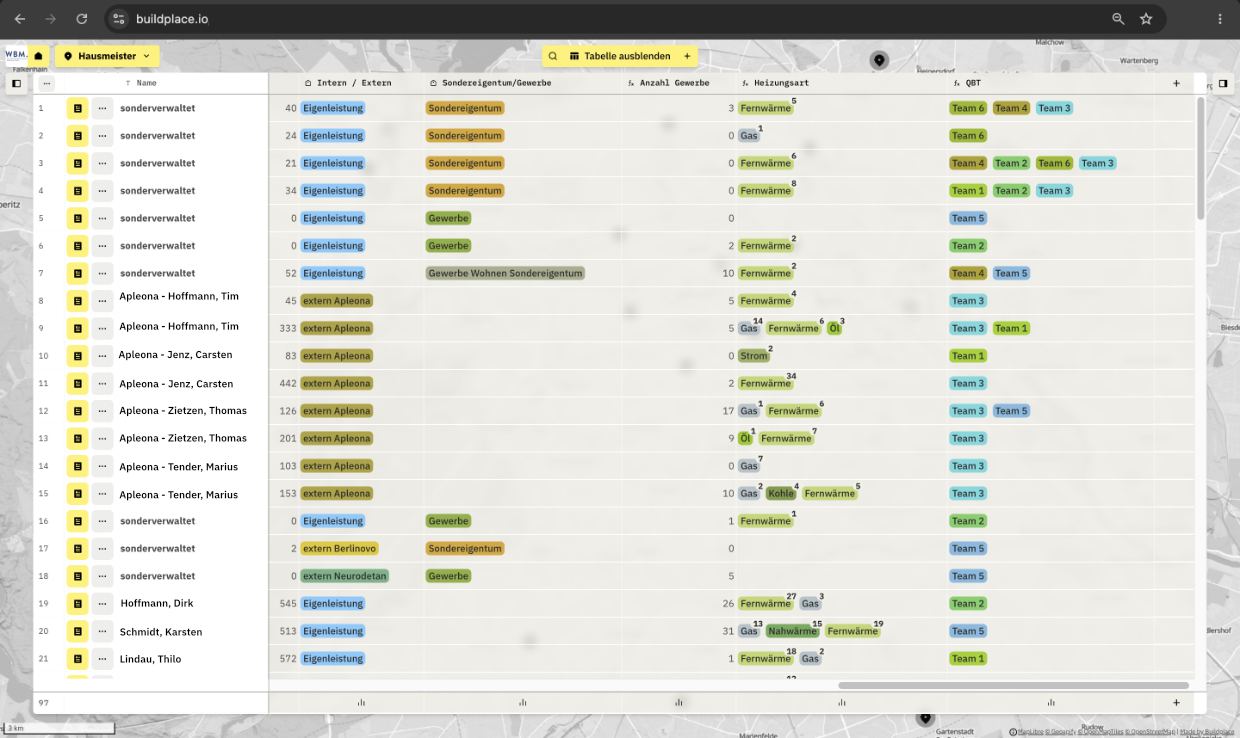Click Tabelle ausblenden to hide the table

620,56
